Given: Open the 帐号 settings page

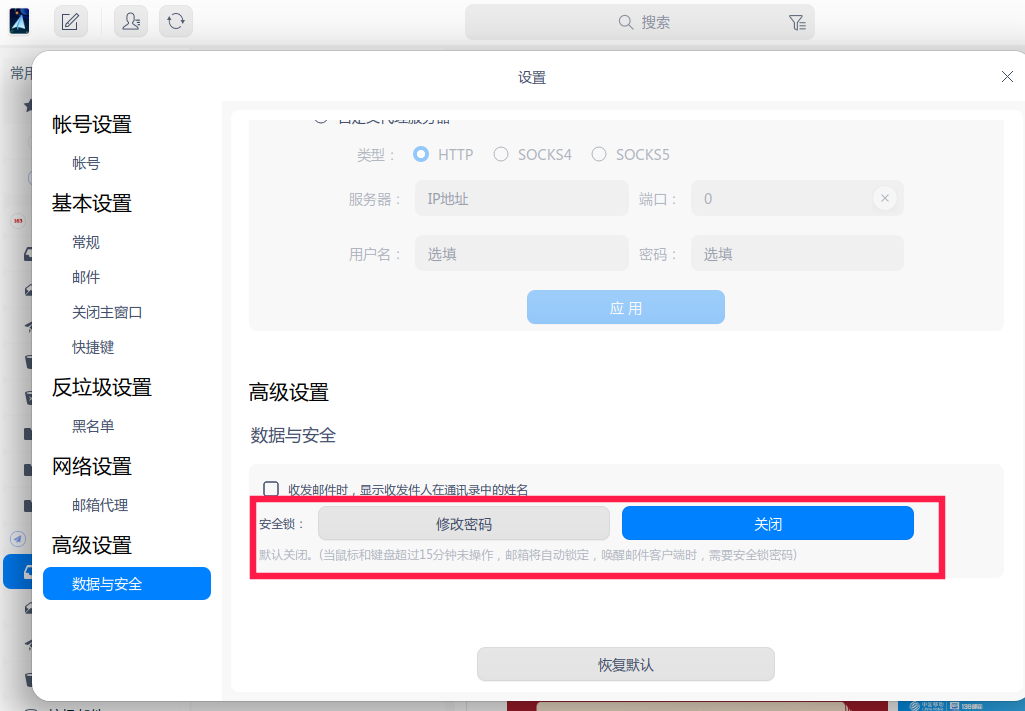Looking at the screenshot, I should coord(86,163).
